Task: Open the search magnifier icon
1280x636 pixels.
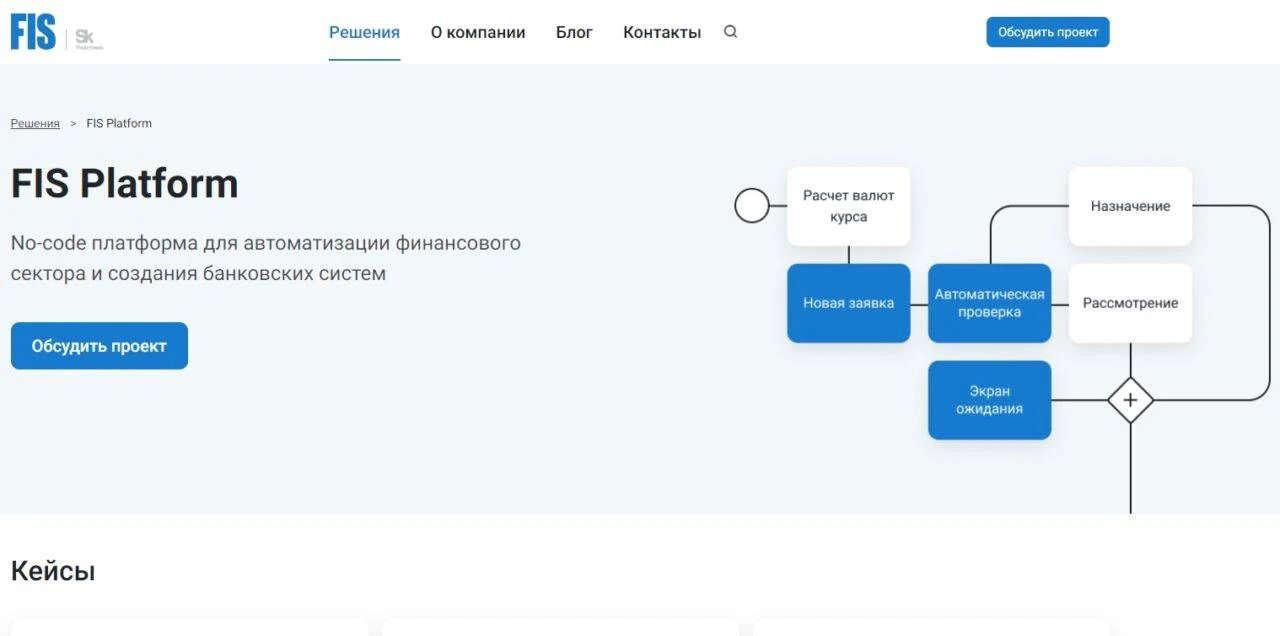Action: pos(731,32)
